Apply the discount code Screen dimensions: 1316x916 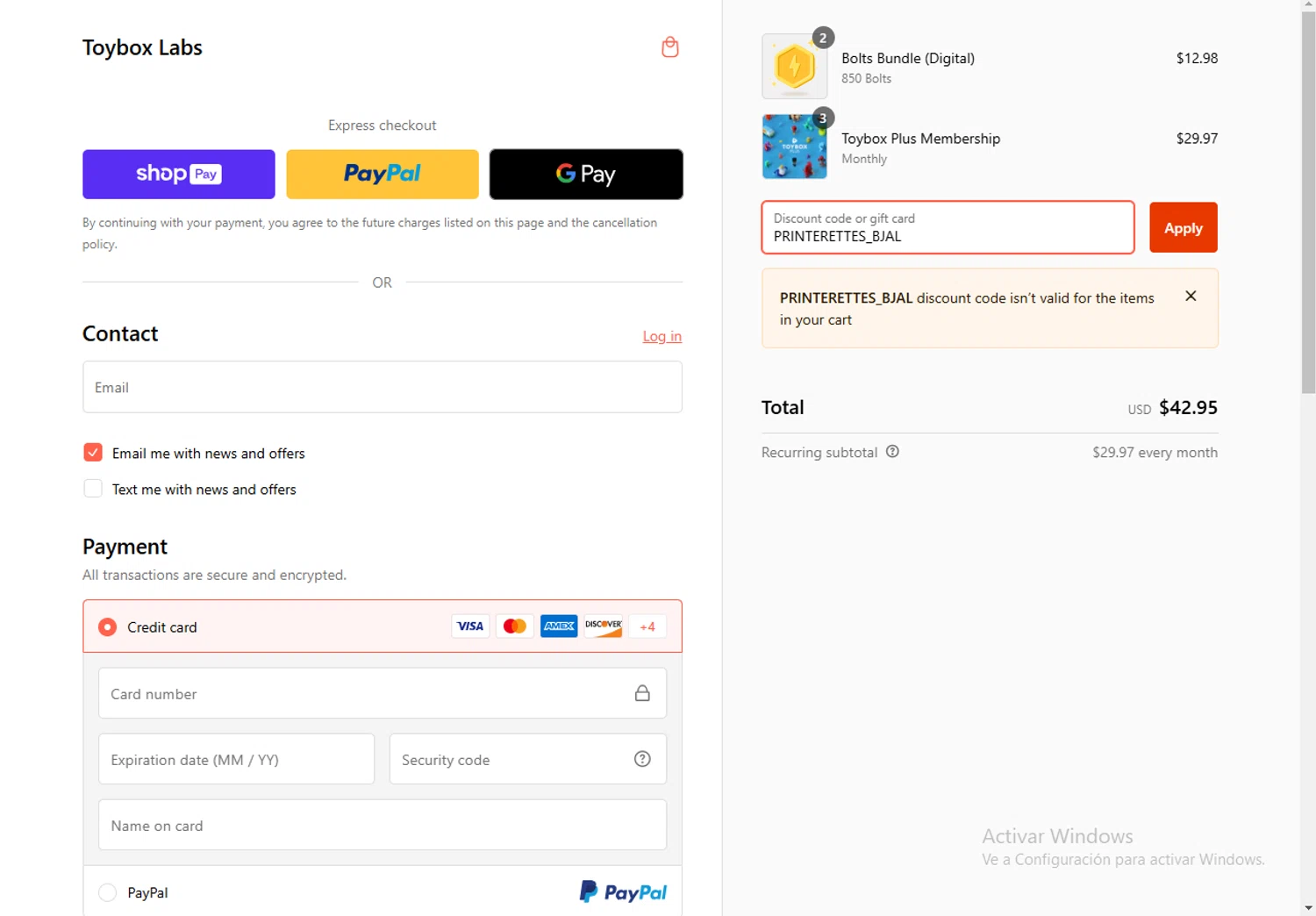[x=1184, y=227]
